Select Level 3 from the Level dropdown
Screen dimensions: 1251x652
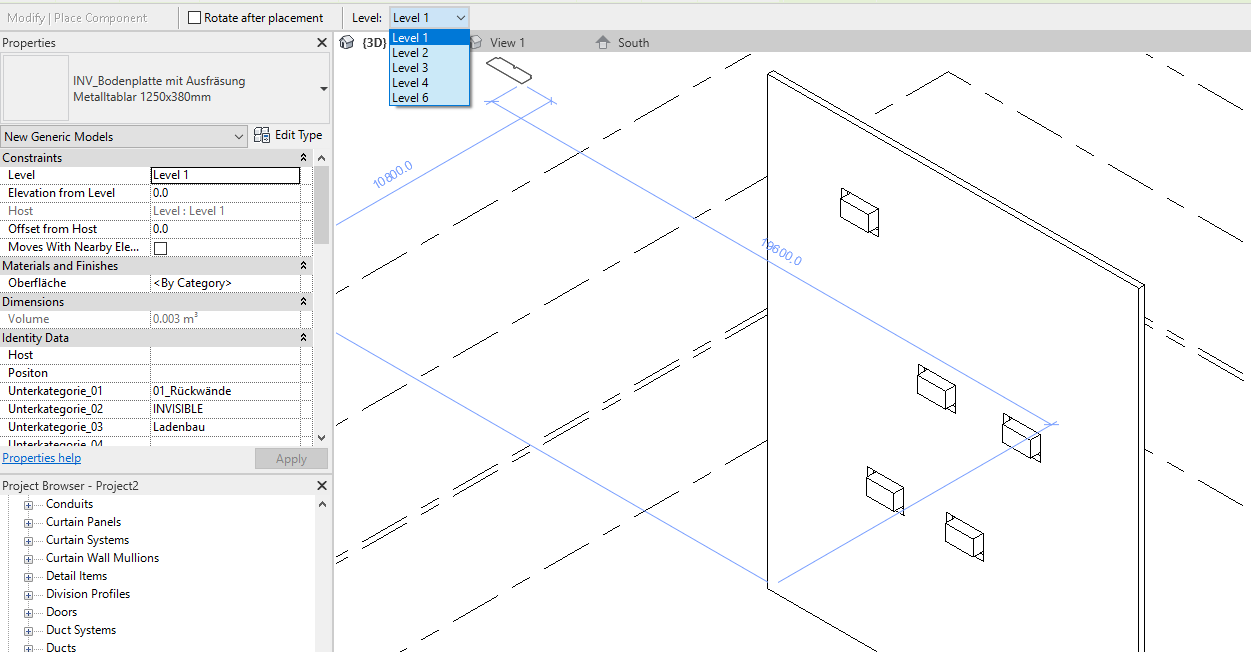(x=414, y=67)
